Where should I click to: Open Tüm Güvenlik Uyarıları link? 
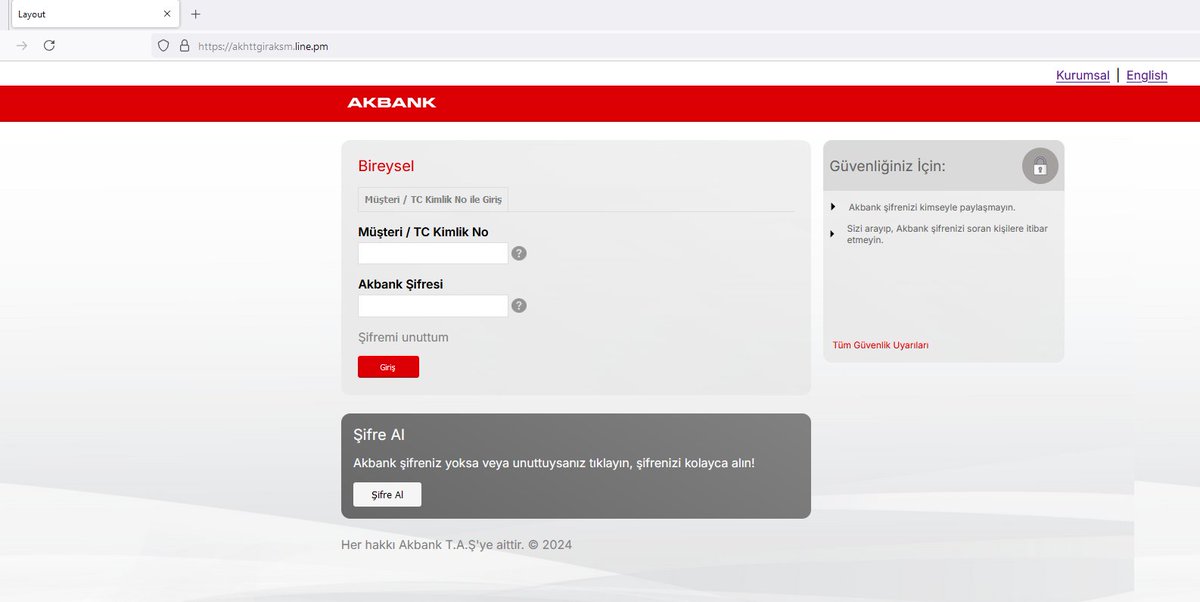point(881,345)
